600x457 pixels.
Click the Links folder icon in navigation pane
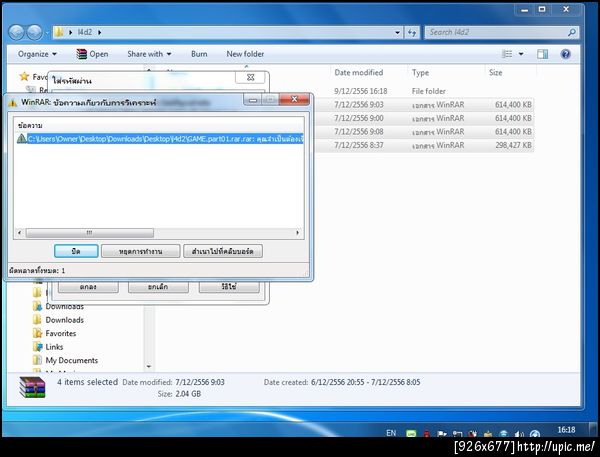[38, 347]
